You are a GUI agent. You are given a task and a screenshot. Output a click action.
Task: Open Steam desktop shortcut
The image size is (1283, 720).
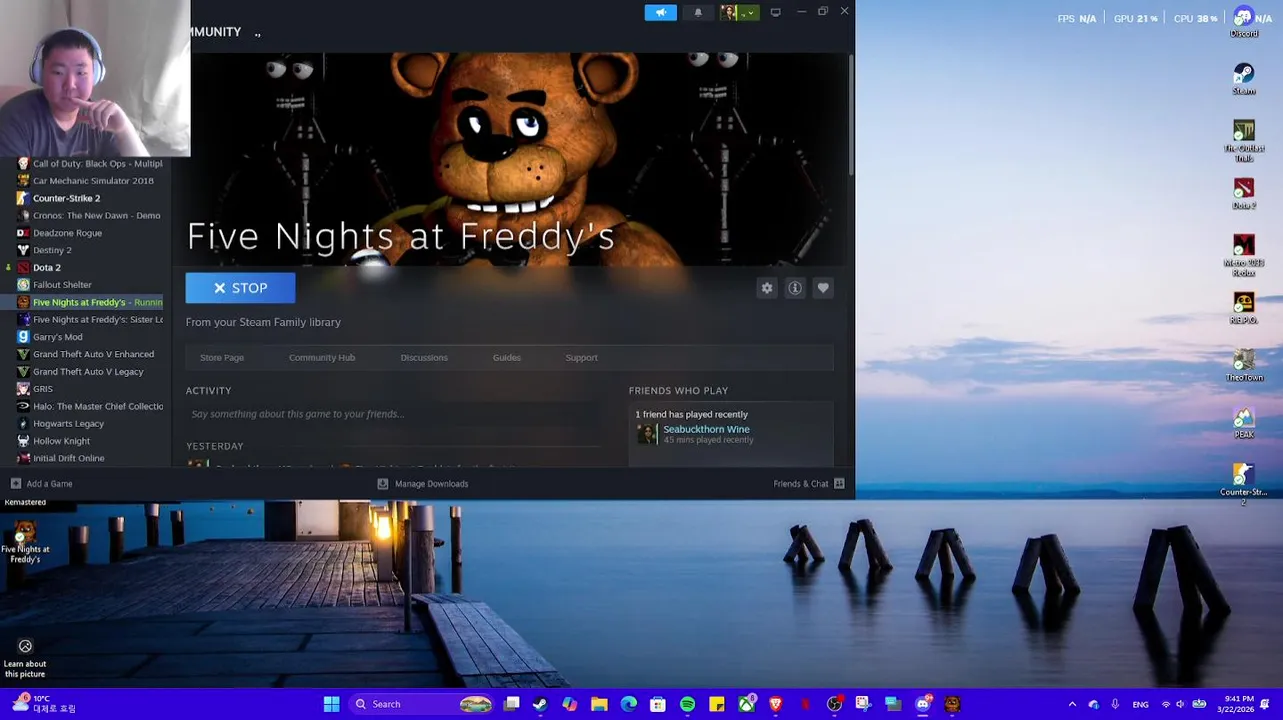1244,79
